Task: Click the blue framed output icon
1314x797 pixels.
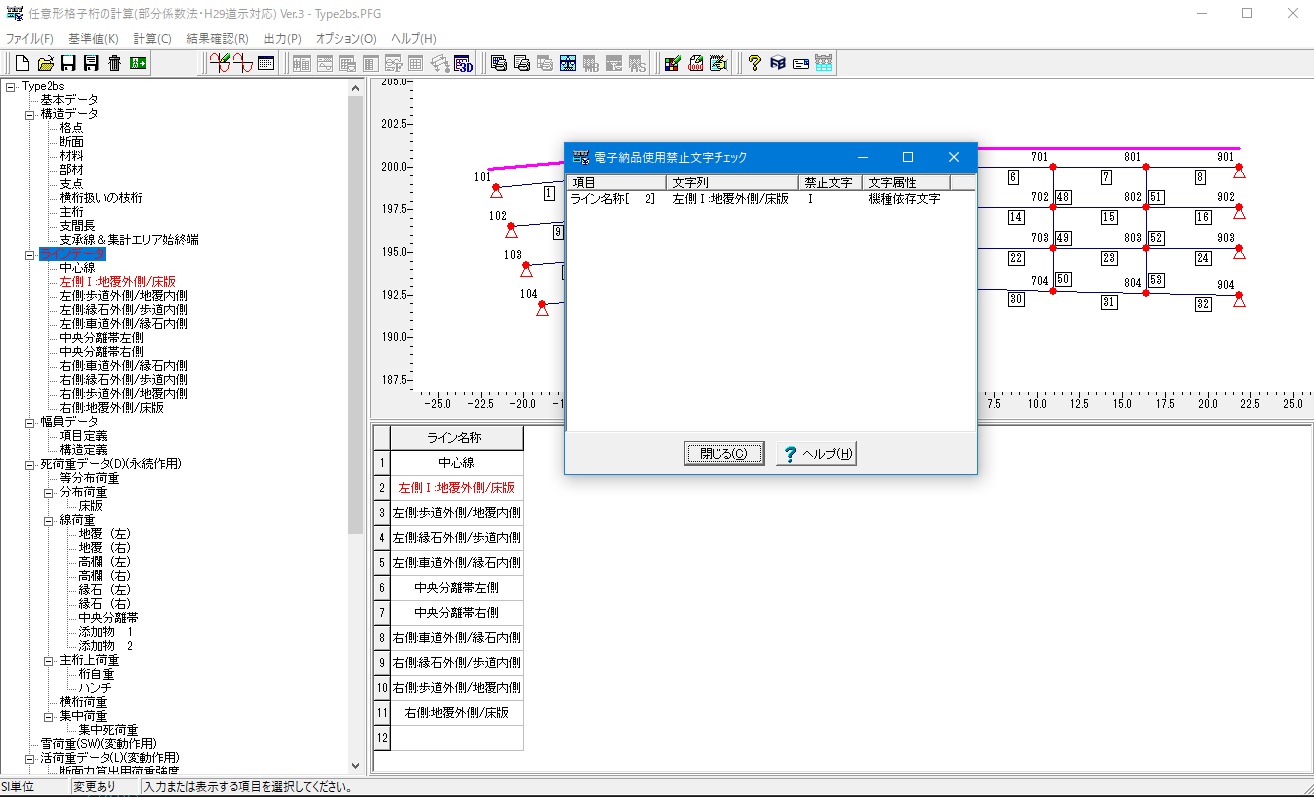Action: [567, 63]
